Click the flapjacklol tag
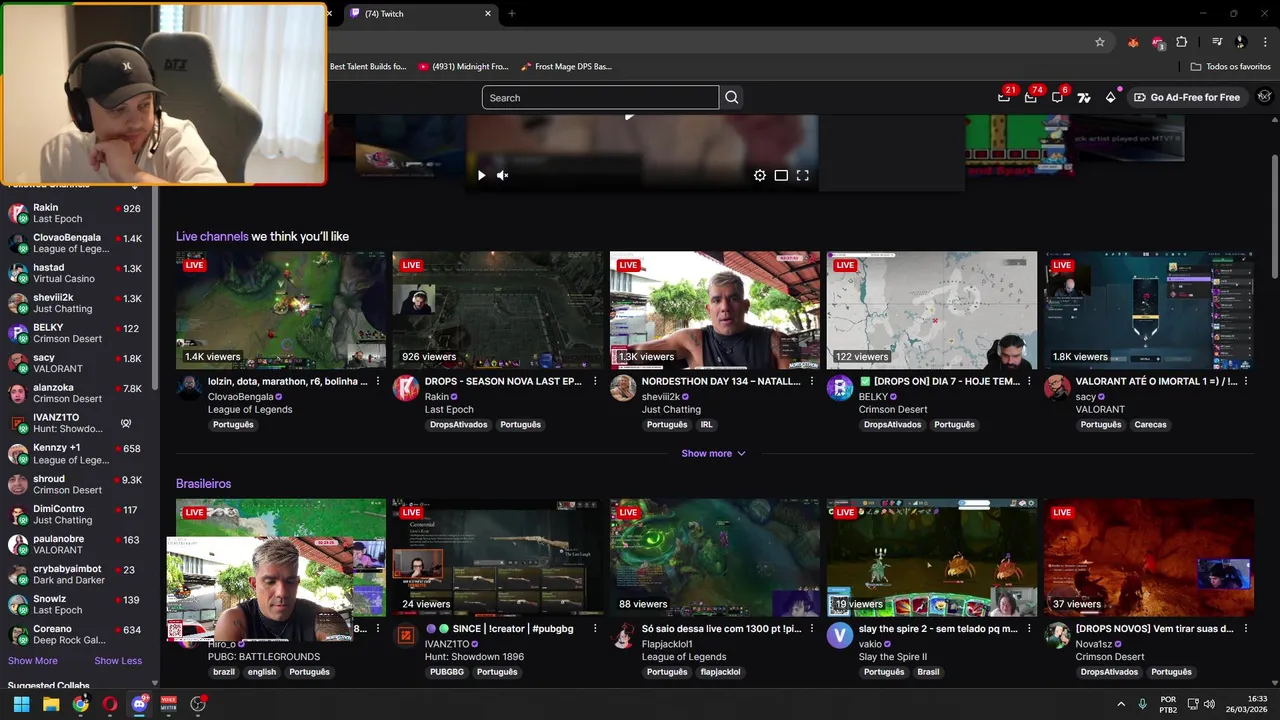 click(x=720, y=672)
